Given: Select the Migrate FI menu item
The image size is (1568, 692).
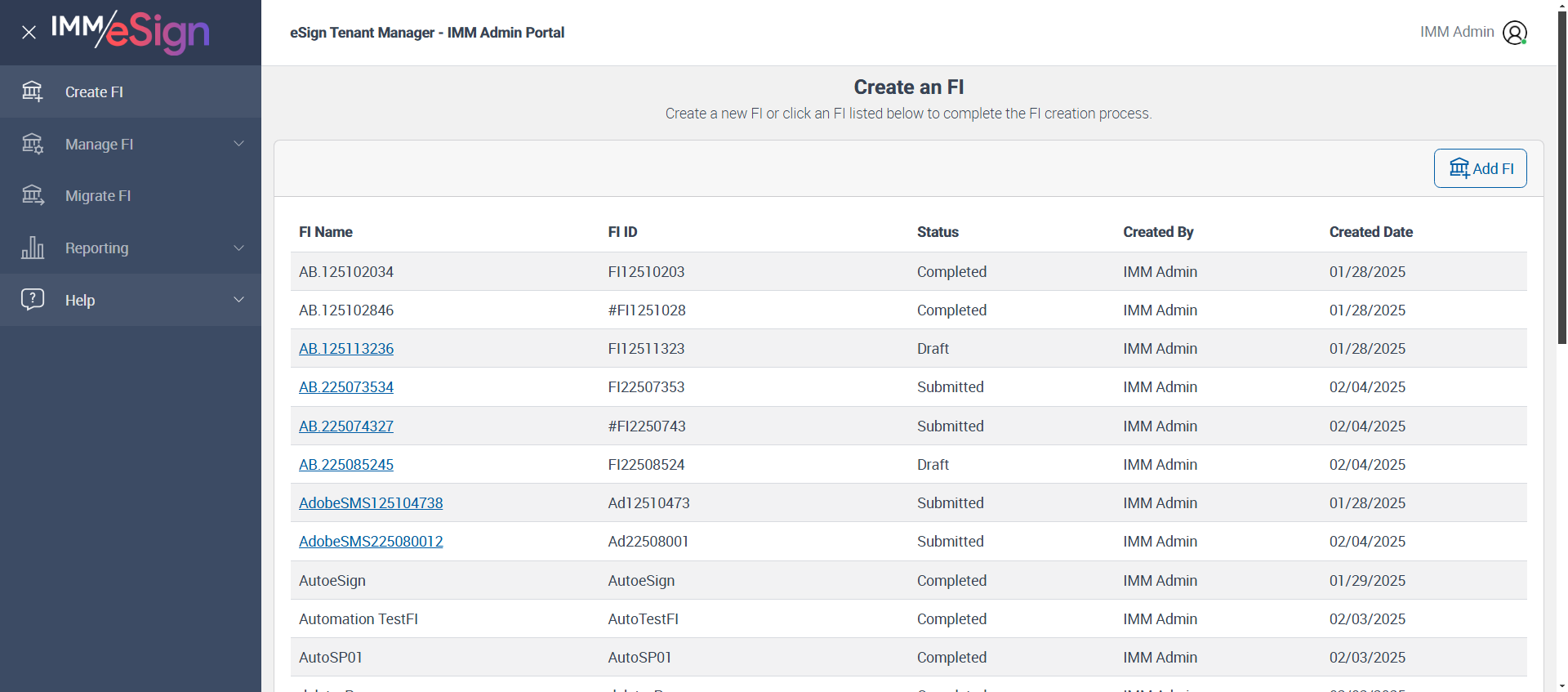Looking at the screenshot, I should 98,196.
